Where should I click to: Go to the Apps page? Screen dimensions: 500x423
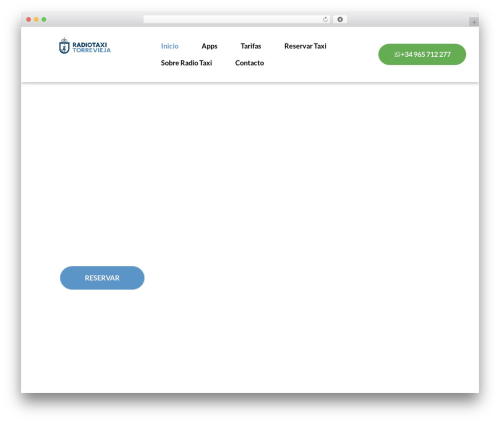pyautogui.click(x=209, y=46)
